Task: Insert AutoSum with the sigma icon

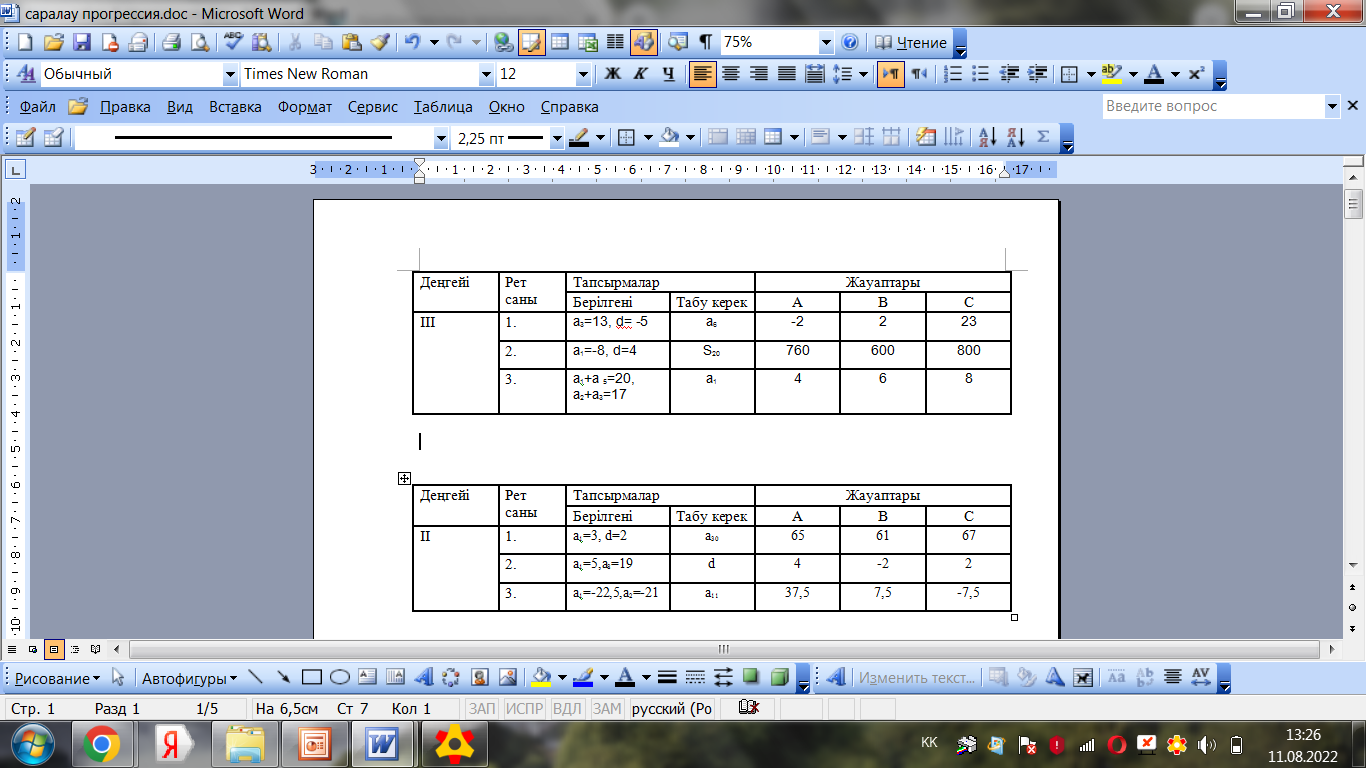Action: [x=1043, y=137]
